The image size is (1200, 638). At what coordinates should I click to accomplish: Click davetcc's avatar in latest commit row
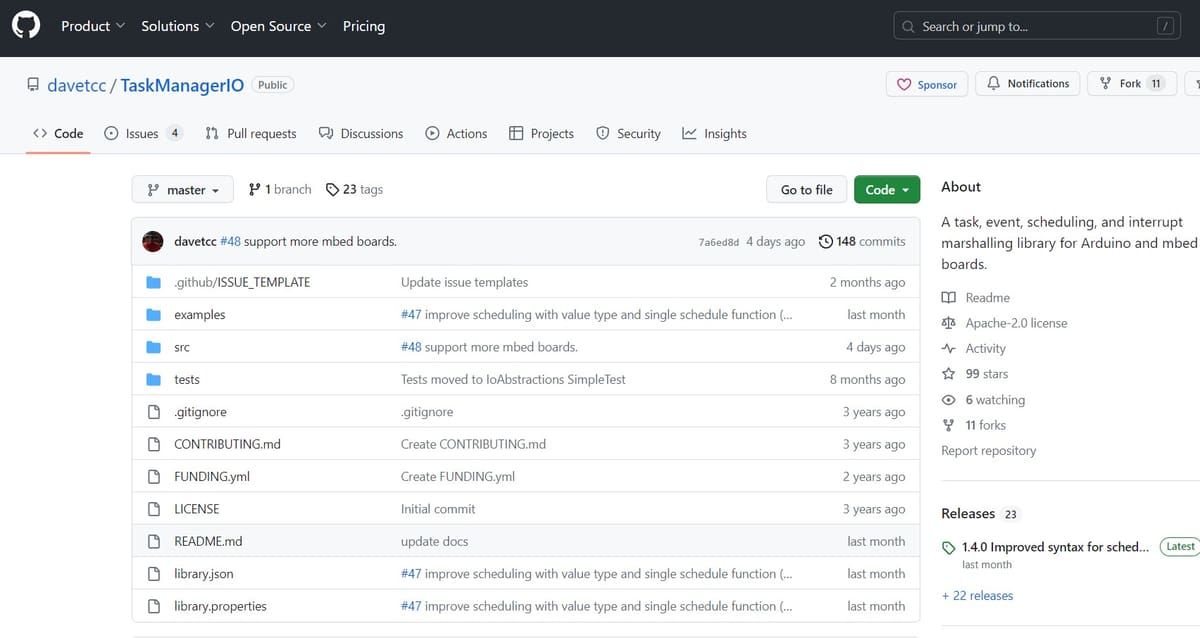153,242
